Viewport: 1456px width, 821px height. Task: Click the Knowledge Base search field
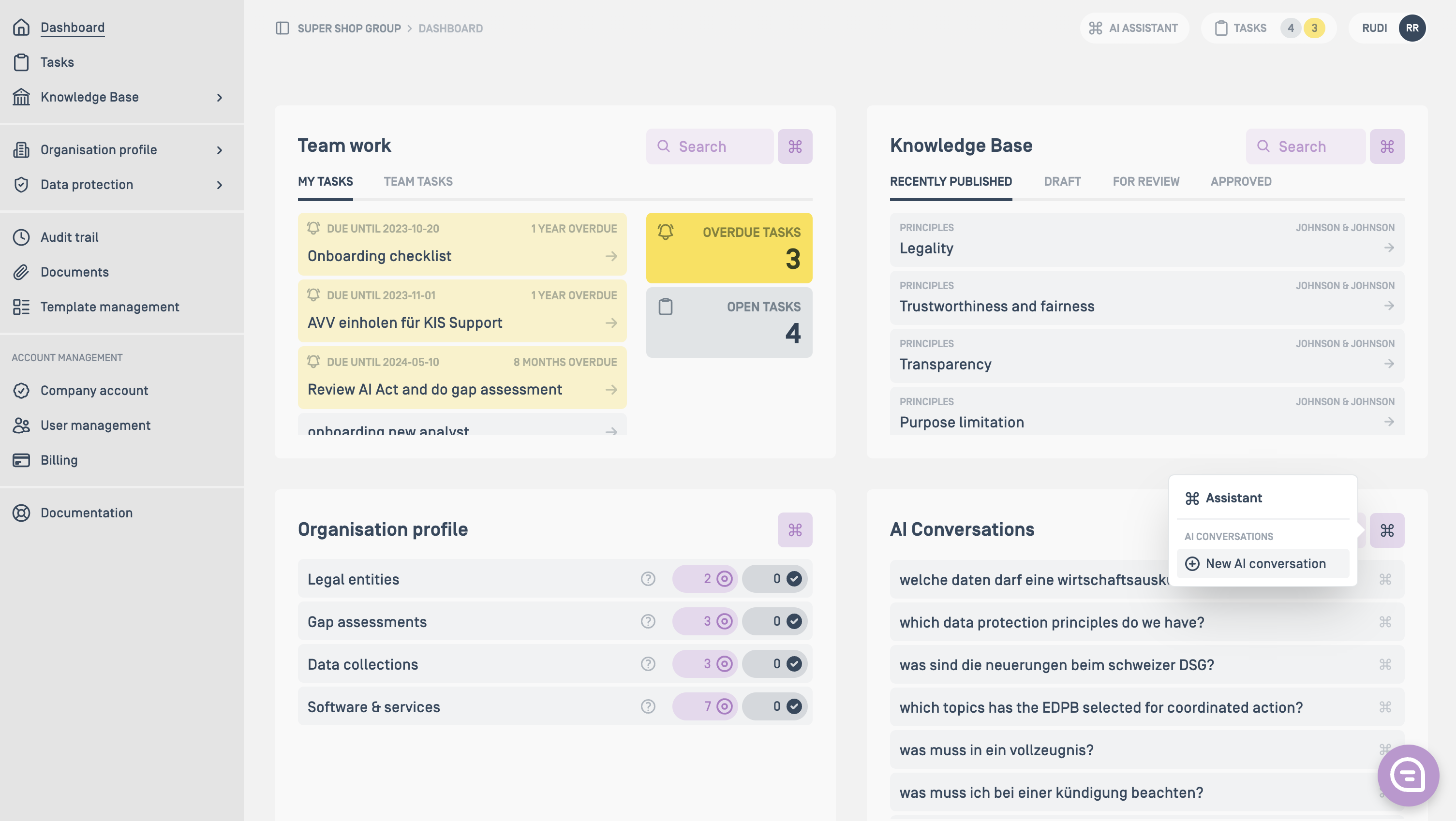[x=1305, y=147]
